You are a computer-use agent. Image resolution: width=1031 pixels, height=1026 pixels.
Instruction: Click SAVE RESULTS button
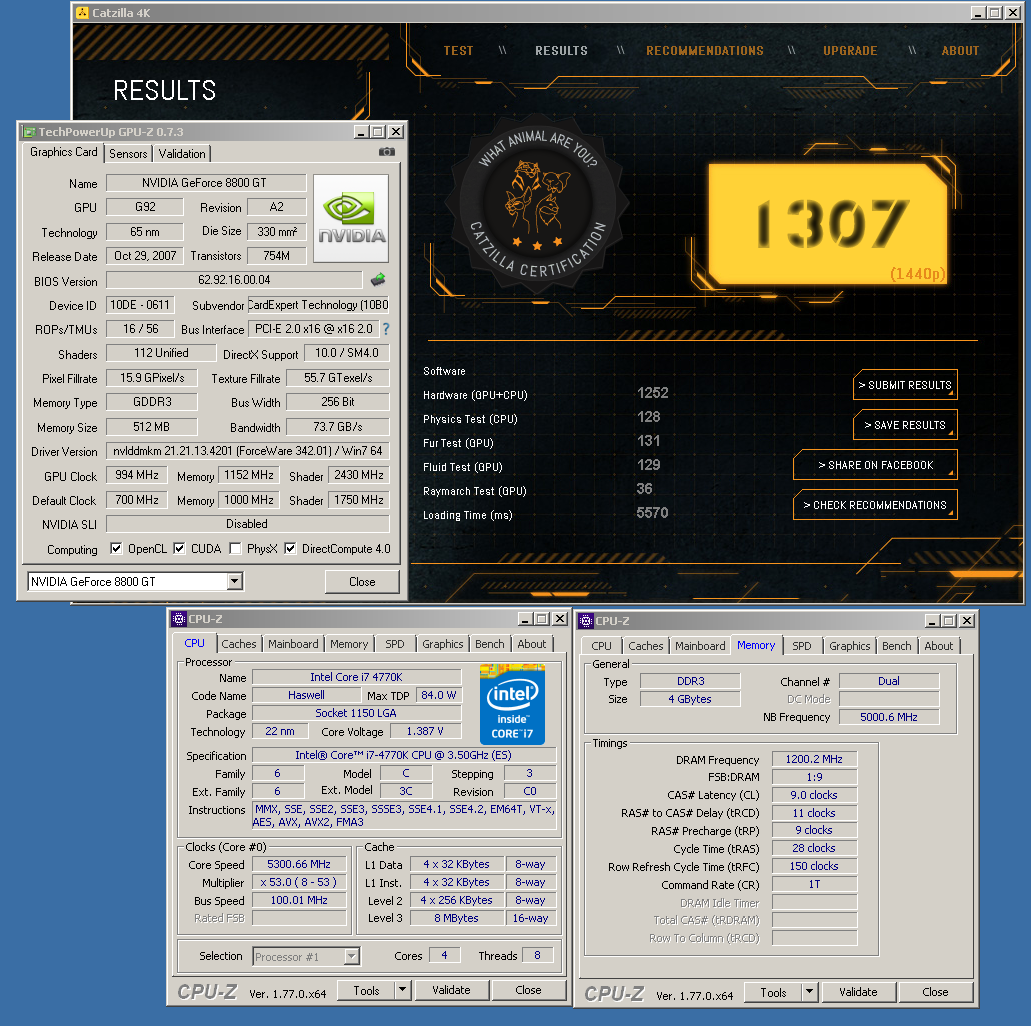point(905,425)
